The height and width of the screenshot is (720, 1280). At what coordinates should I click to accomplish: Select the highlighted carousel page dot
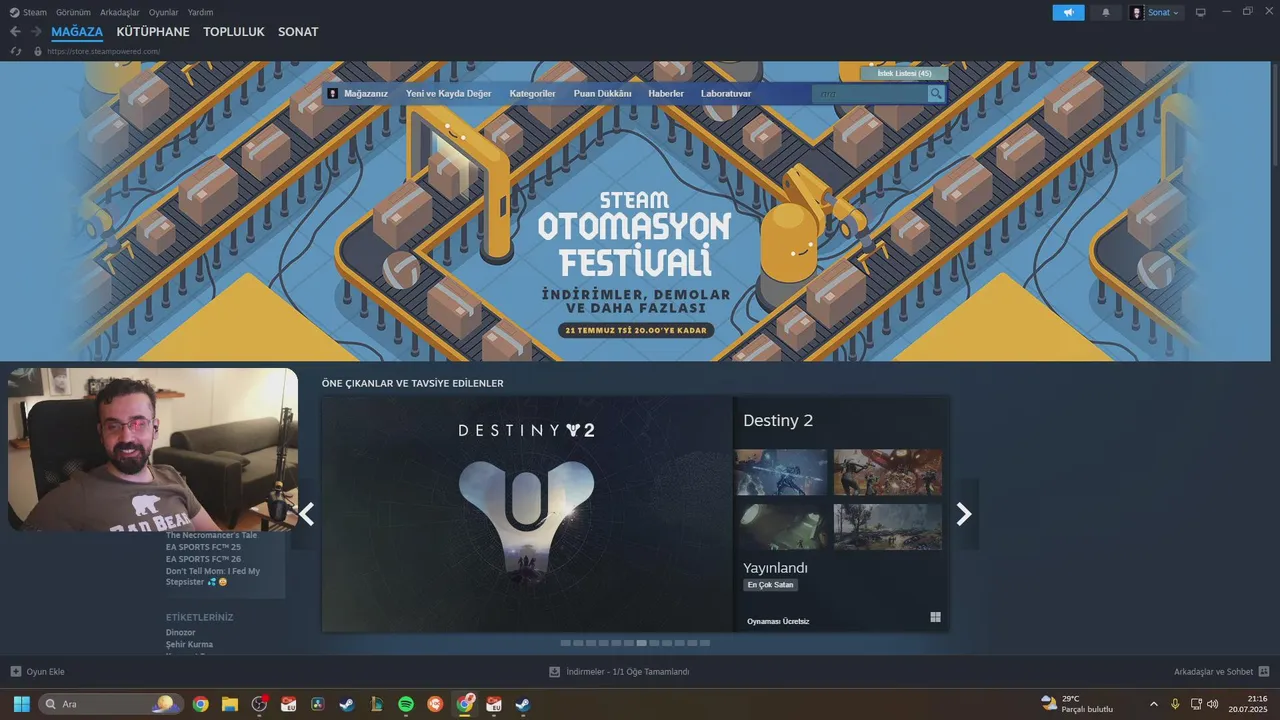(x=641, y=643)
